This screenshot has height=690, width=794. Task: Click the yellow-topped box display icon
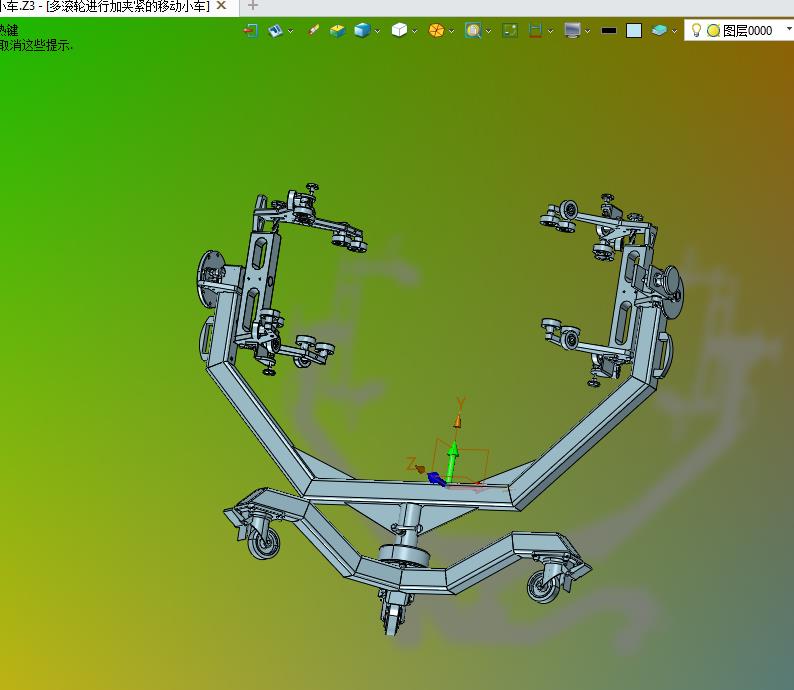(x=337, y=31)
